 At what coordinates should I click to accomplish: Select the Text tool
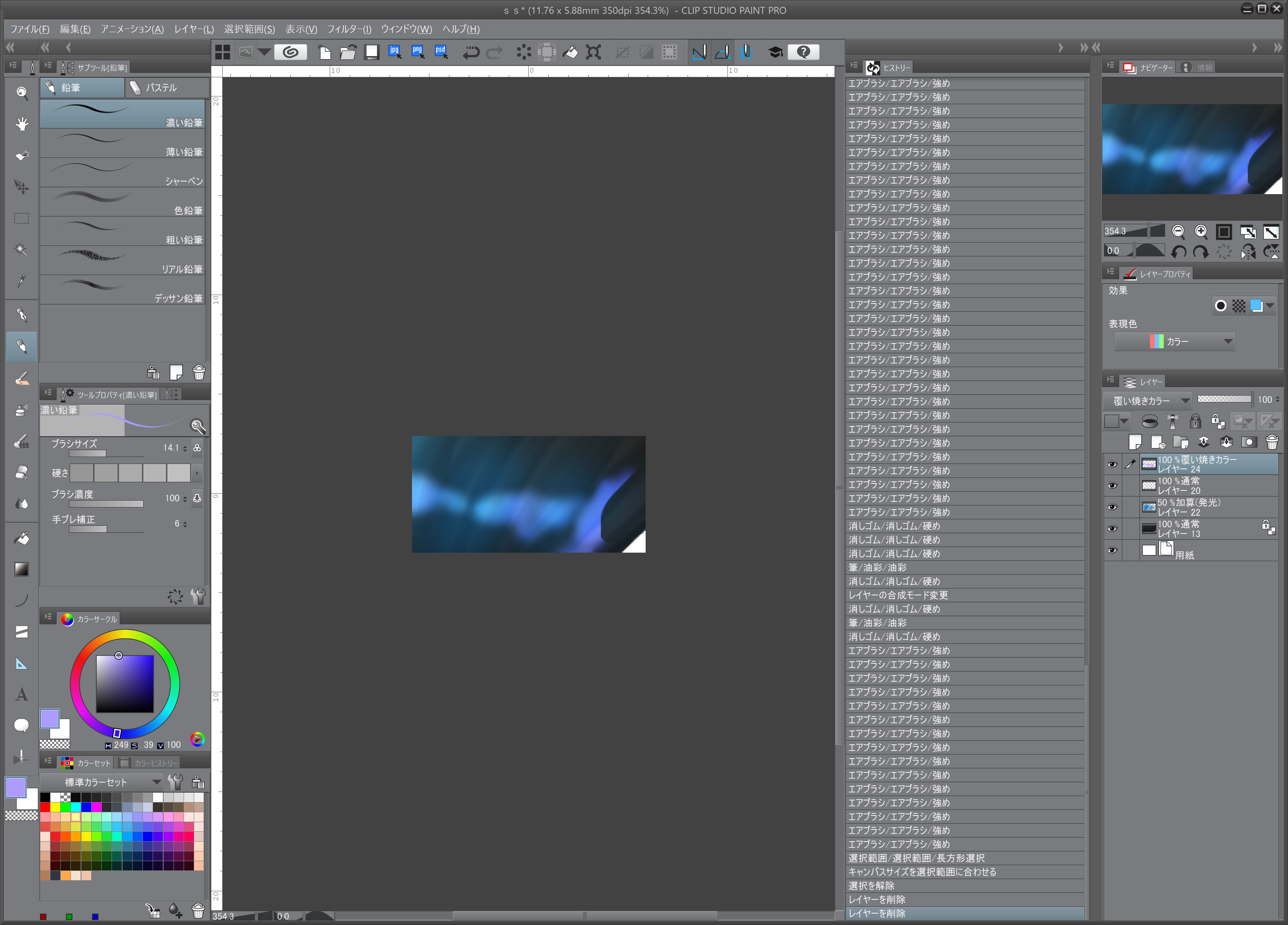click(x=22, y=694)
